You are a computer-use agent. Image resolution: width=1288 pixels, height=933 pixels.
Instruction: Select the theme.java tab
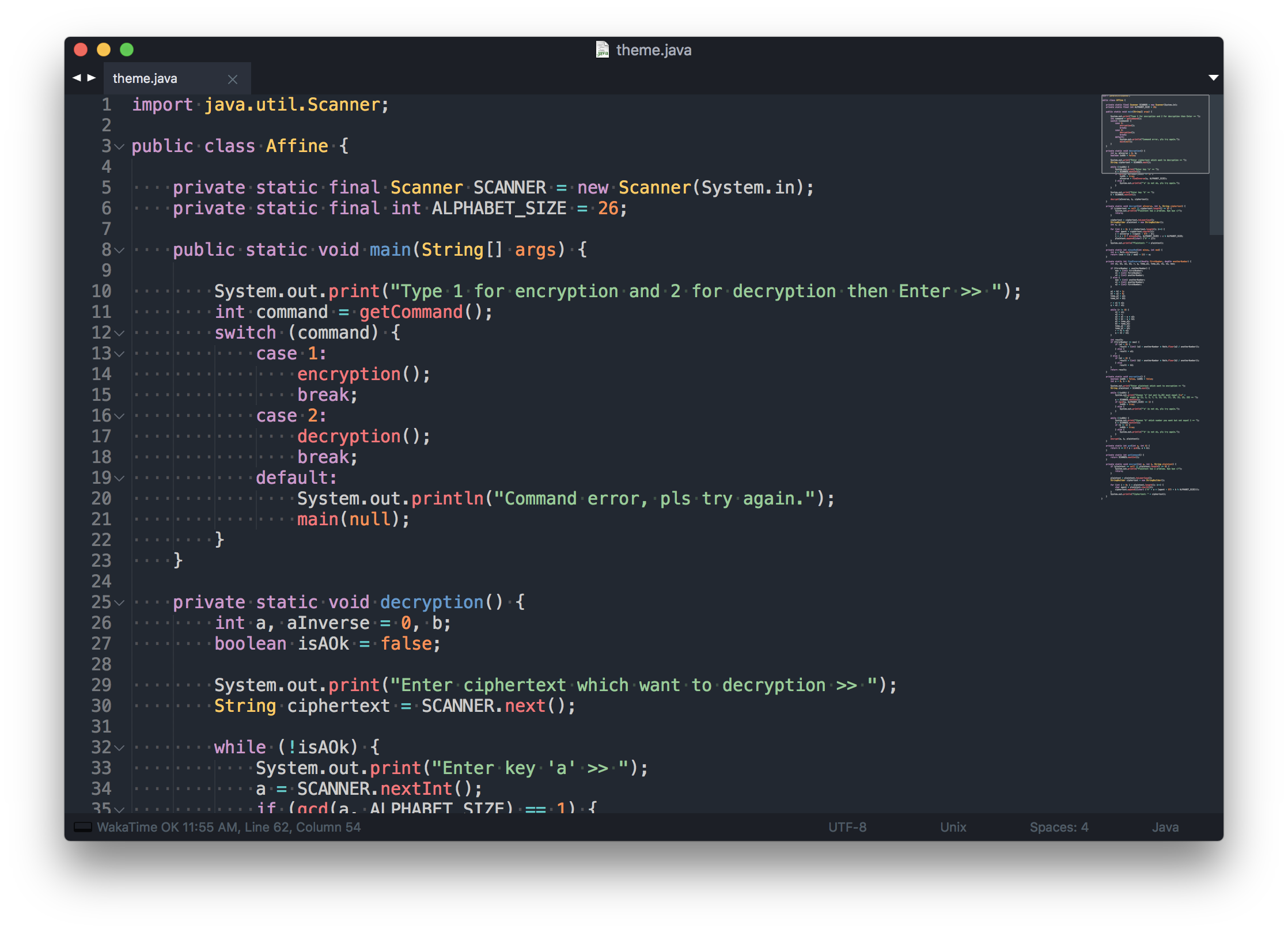coord(145,78)
